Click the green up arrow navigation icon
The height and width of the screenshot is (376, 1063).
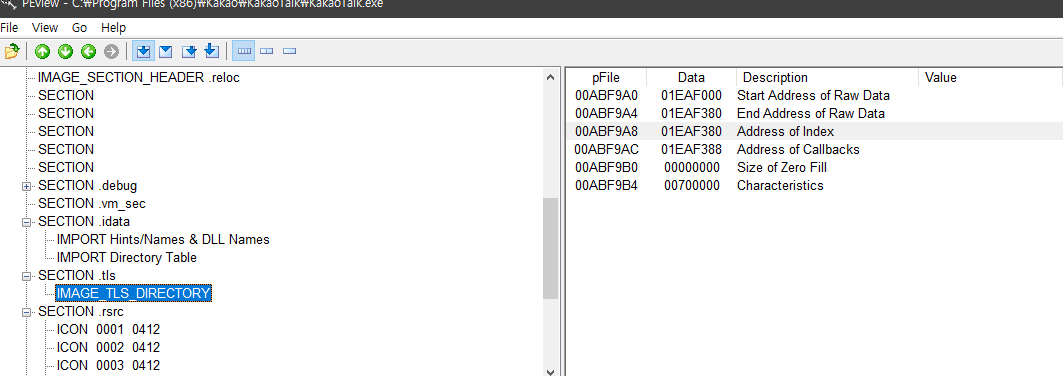click(43, 51)
